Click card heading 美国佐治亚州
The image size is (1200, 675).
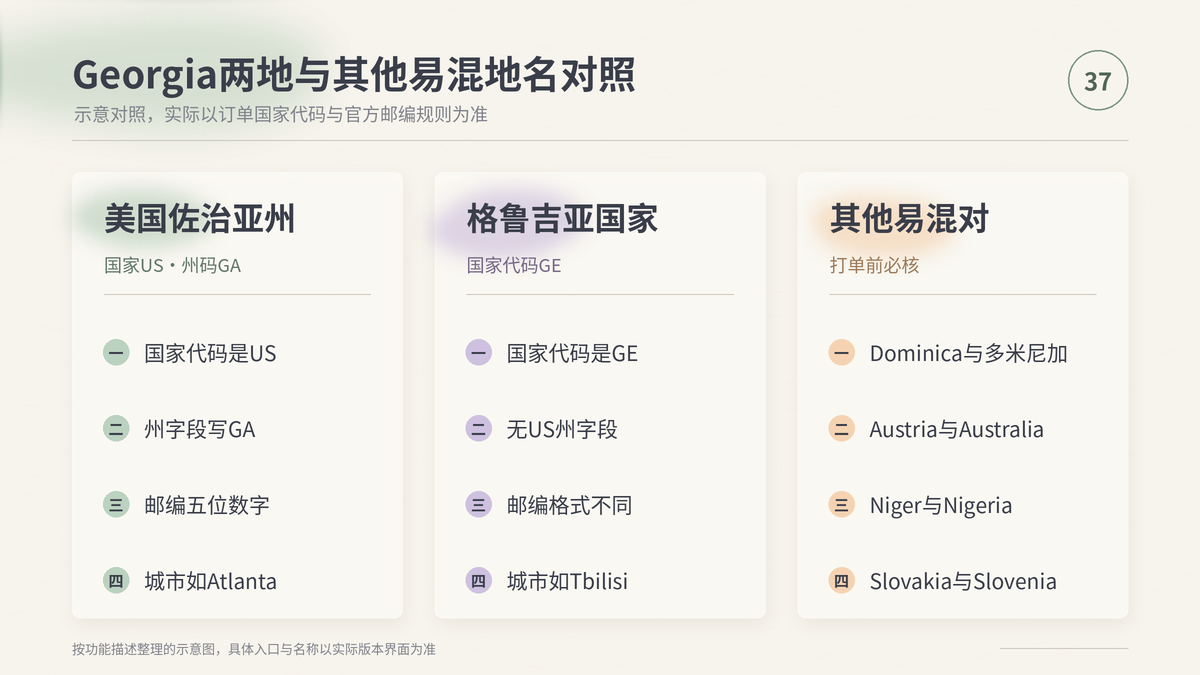[200, 218]
